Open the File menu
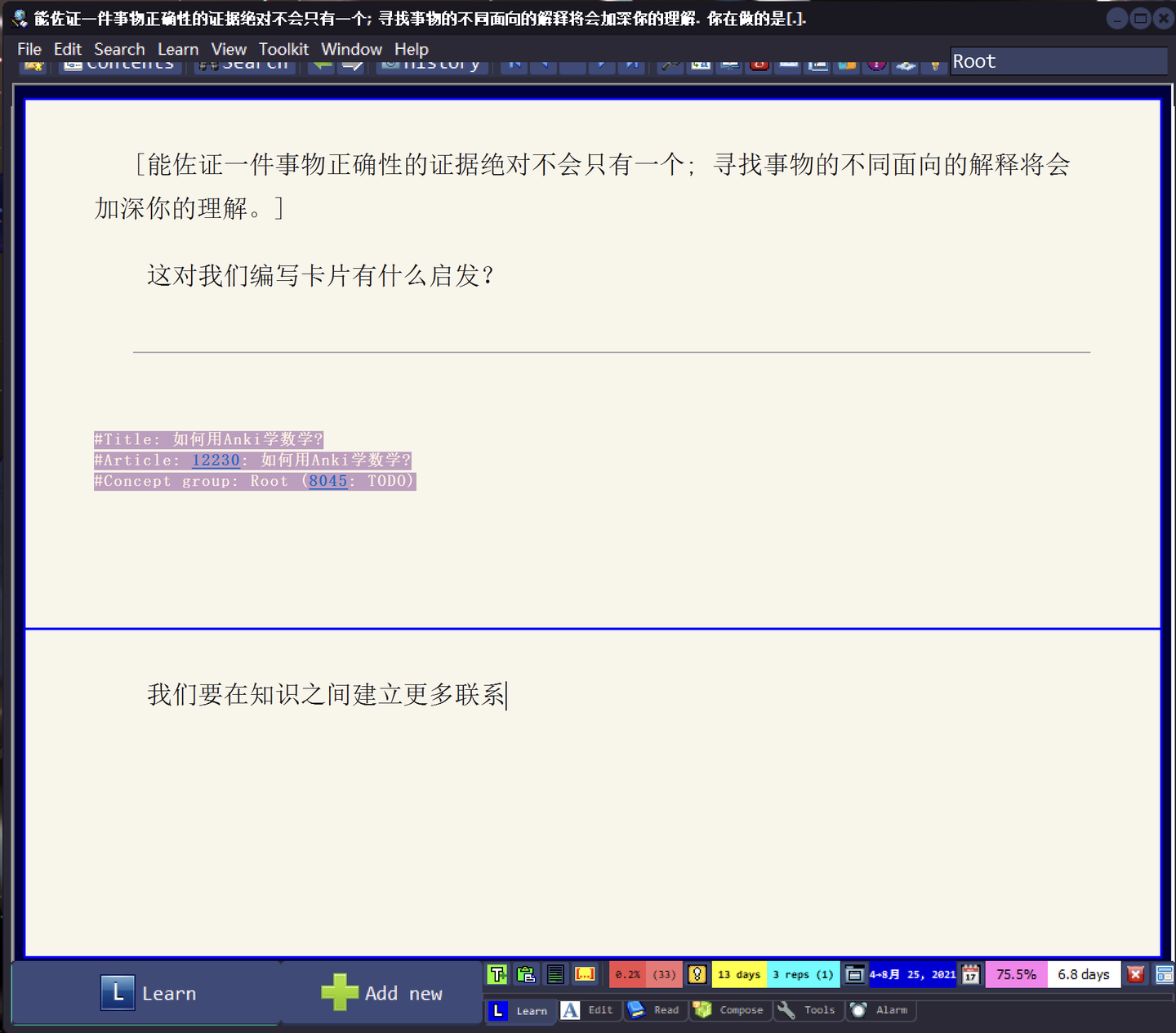Image resolution: width=1176 pixels, height=1033 pixels. 29,49
